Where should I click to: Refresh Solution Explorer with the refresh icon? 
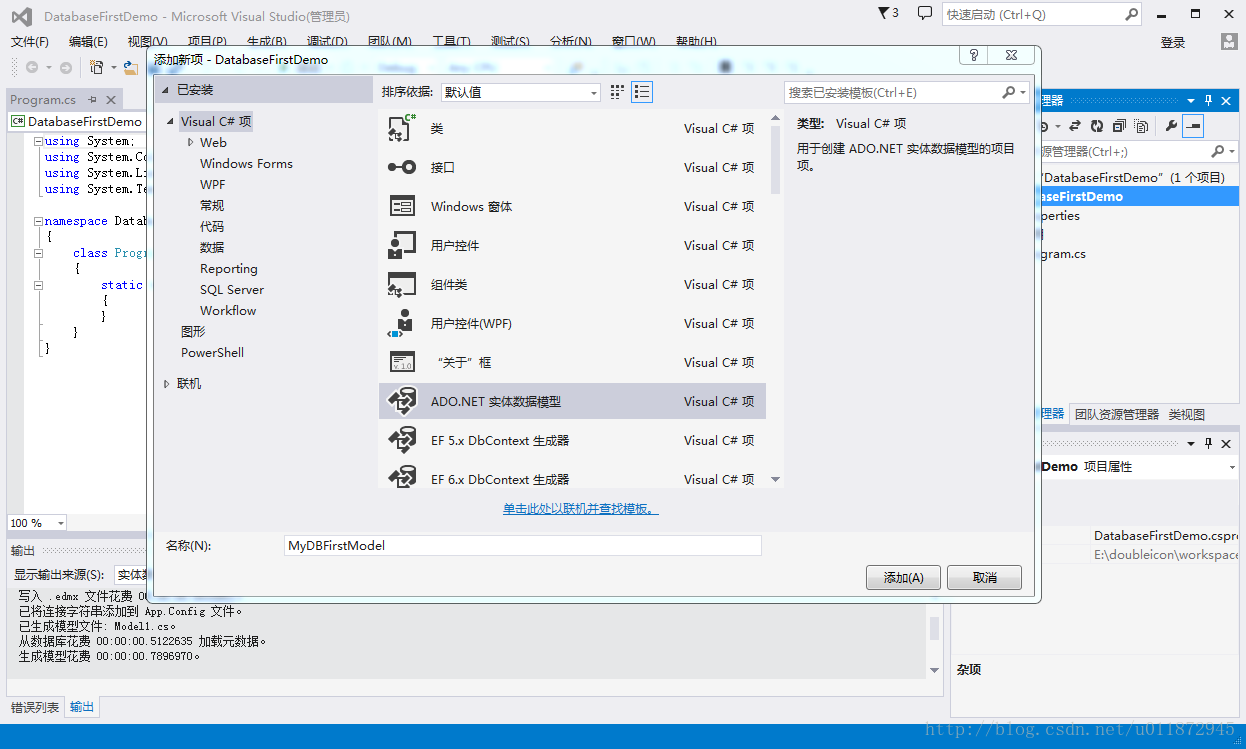(1097, 126)
